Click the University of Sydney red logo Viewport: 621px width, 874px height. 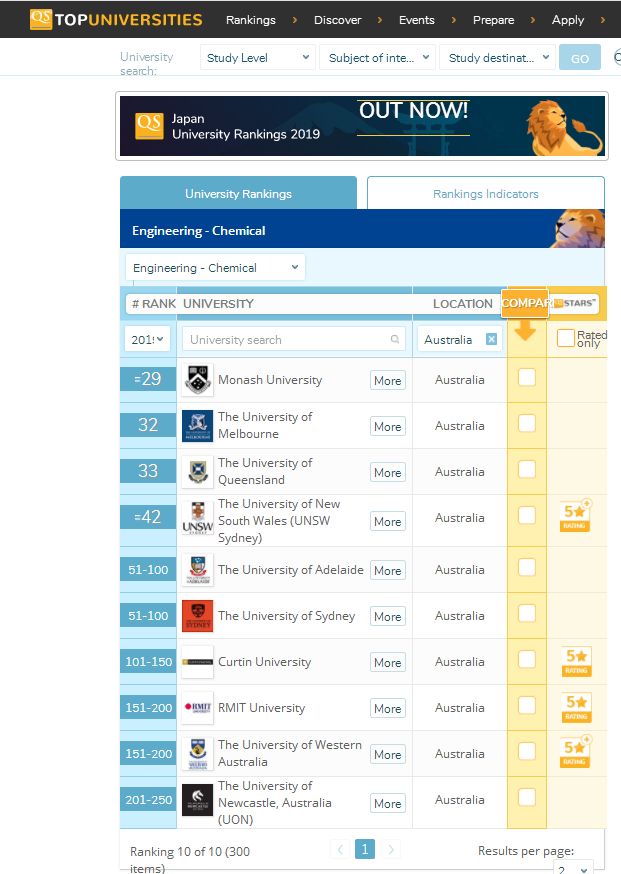[x=198, y=616]
